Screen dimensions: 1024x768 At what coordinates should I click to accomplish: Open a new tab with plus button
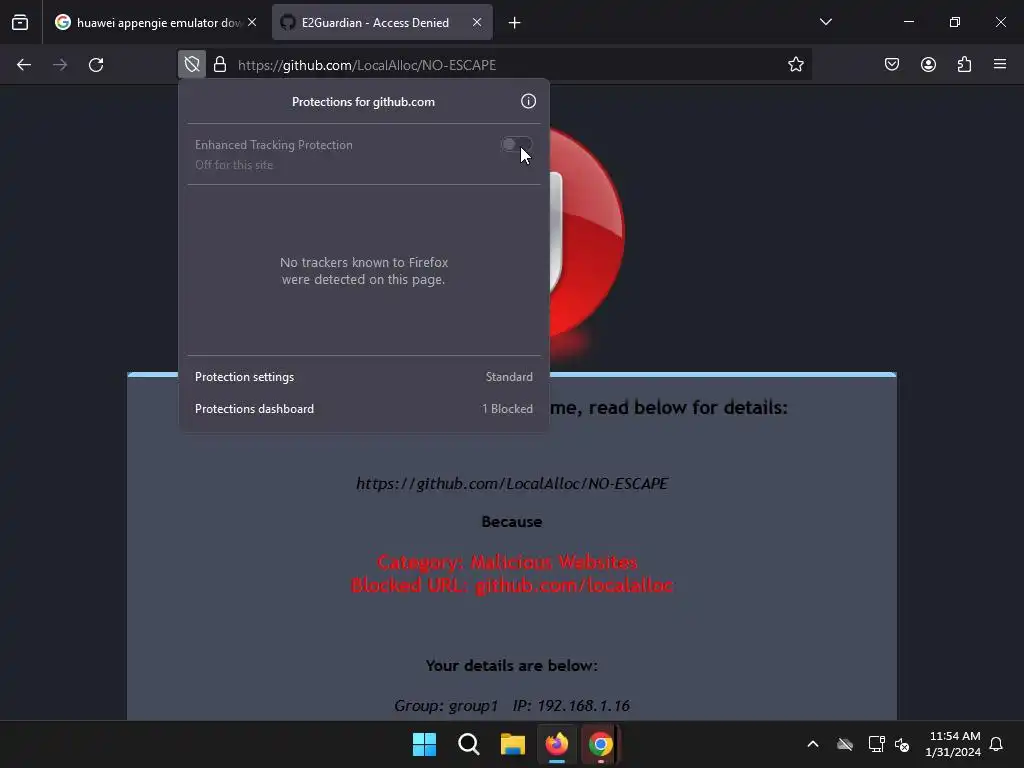click(x=515, y=23)
